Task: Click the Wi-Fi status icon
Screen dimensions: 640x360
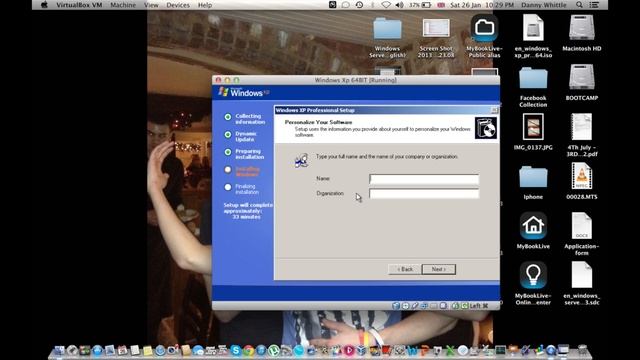Action: pyautogui.click(x=386, y=5)
